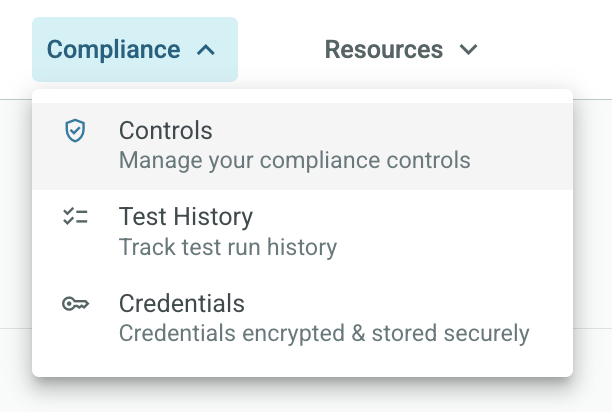
Task: Click 'Credentials encrypted & stored securely' text
Action: tap(323, 333)
